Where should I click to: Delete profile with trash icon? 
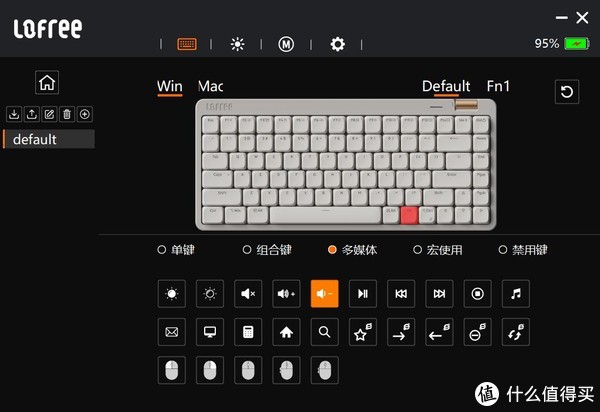coord(67,114)
